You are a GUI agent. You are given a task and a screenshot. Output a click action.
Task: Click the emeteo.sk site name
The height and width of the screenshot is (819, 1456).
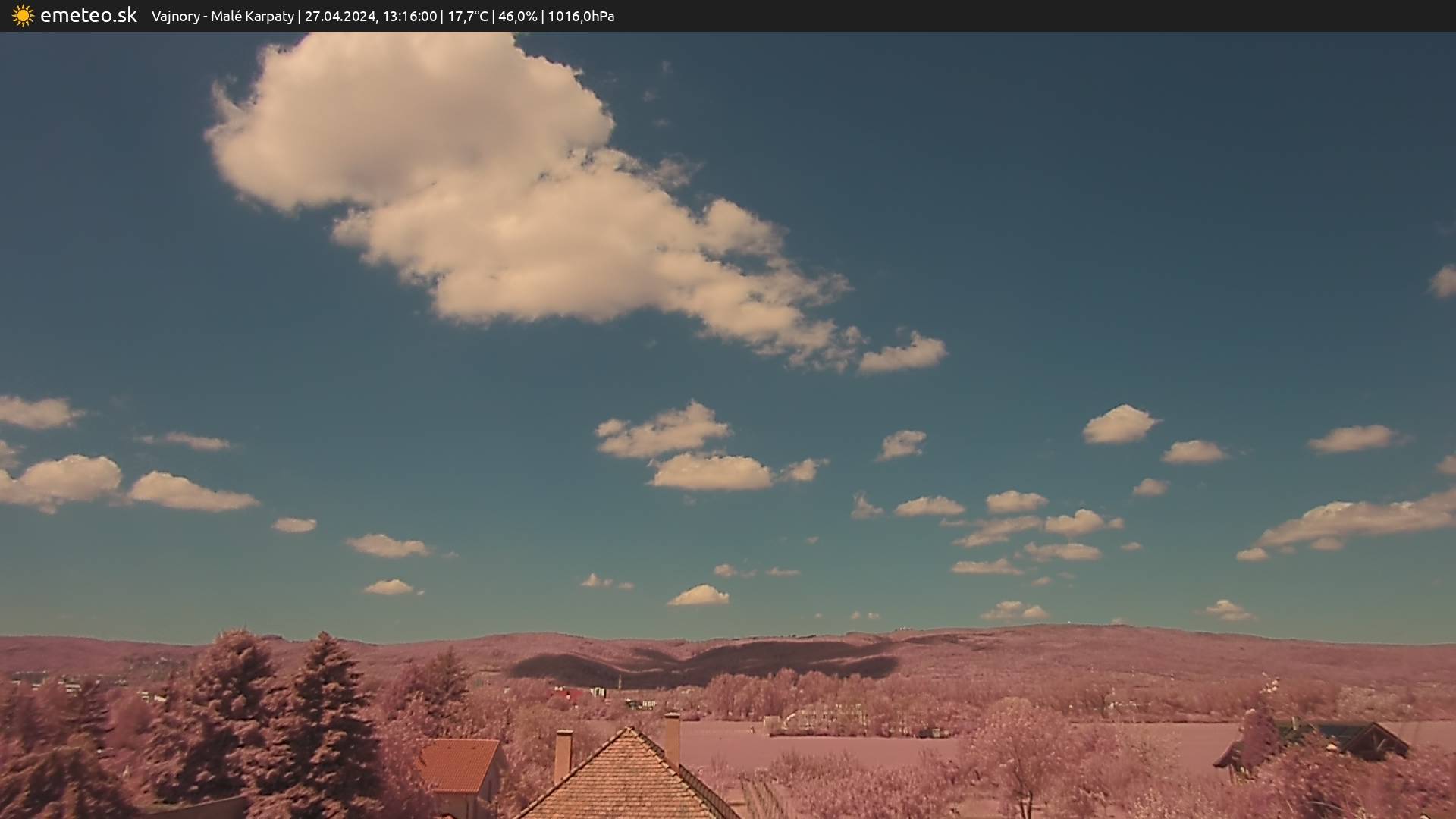point(88,16)
